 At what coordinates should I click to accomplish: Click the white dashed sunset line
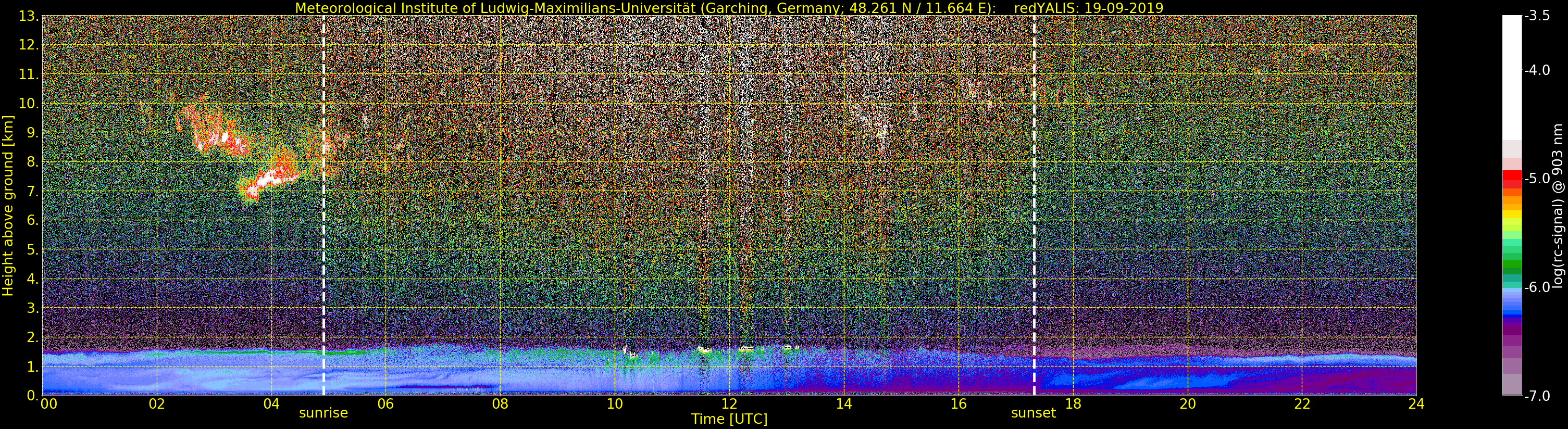click(x=1034, y=206)
